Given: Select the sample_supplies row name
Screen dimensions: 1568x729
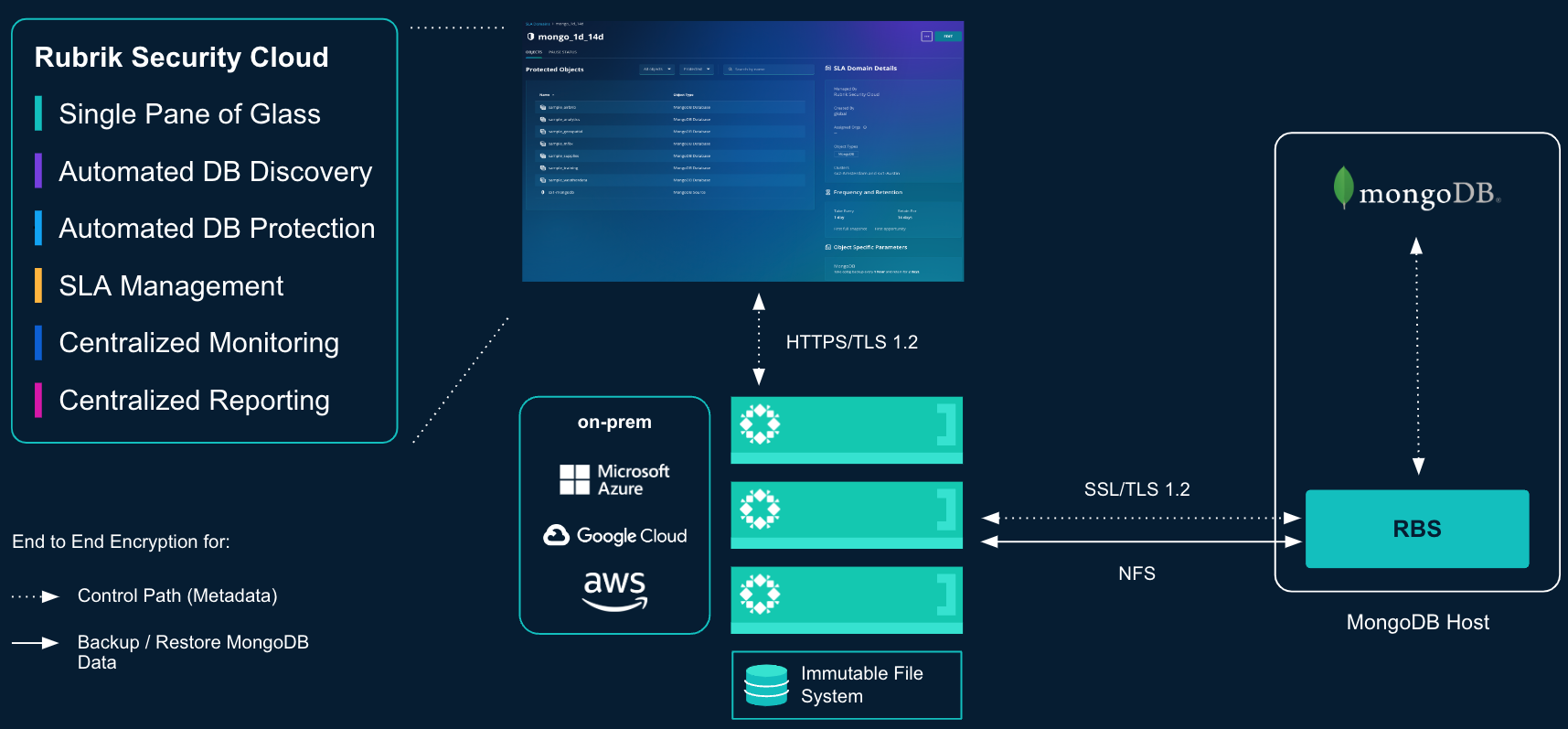Looking at the screenshot, I should click(564, 155).
